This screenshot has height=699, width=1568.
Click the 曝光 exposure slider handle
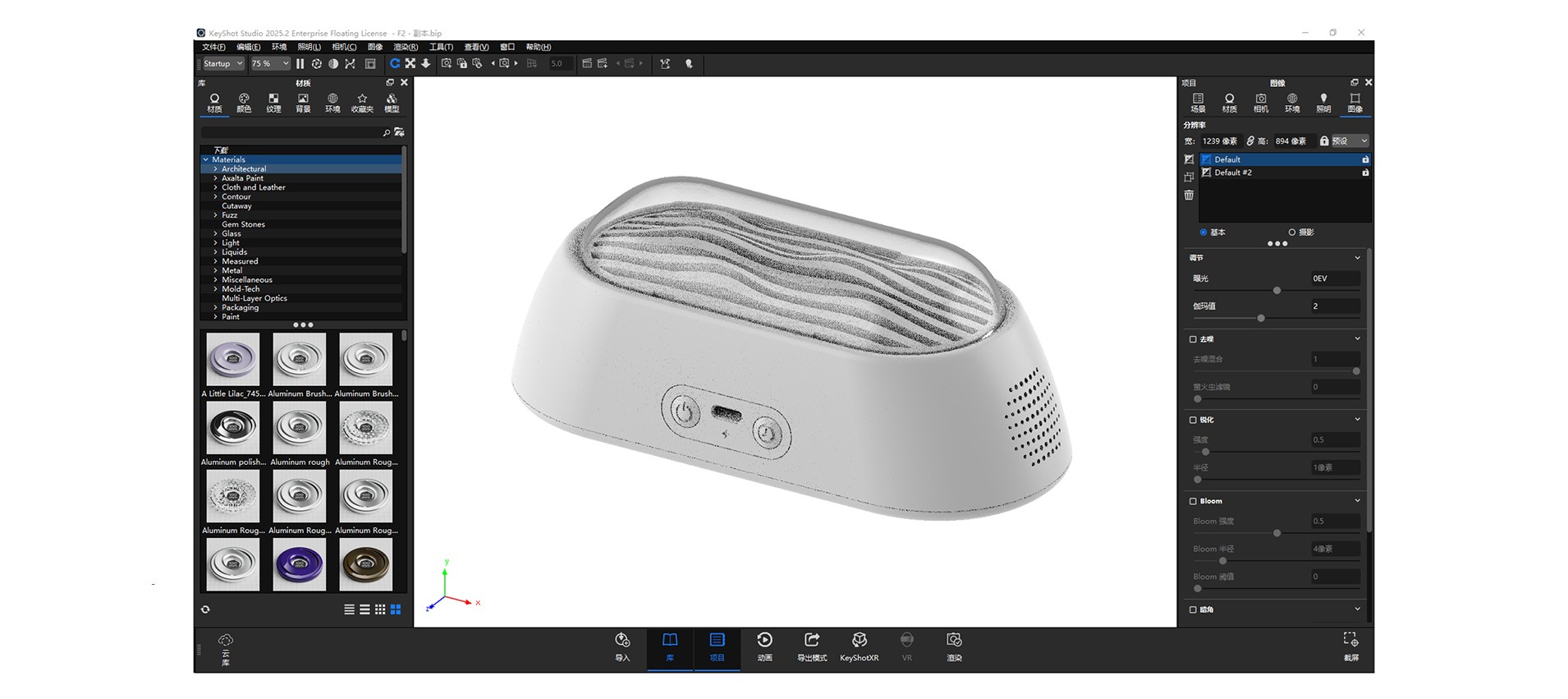pos(1277,291)
